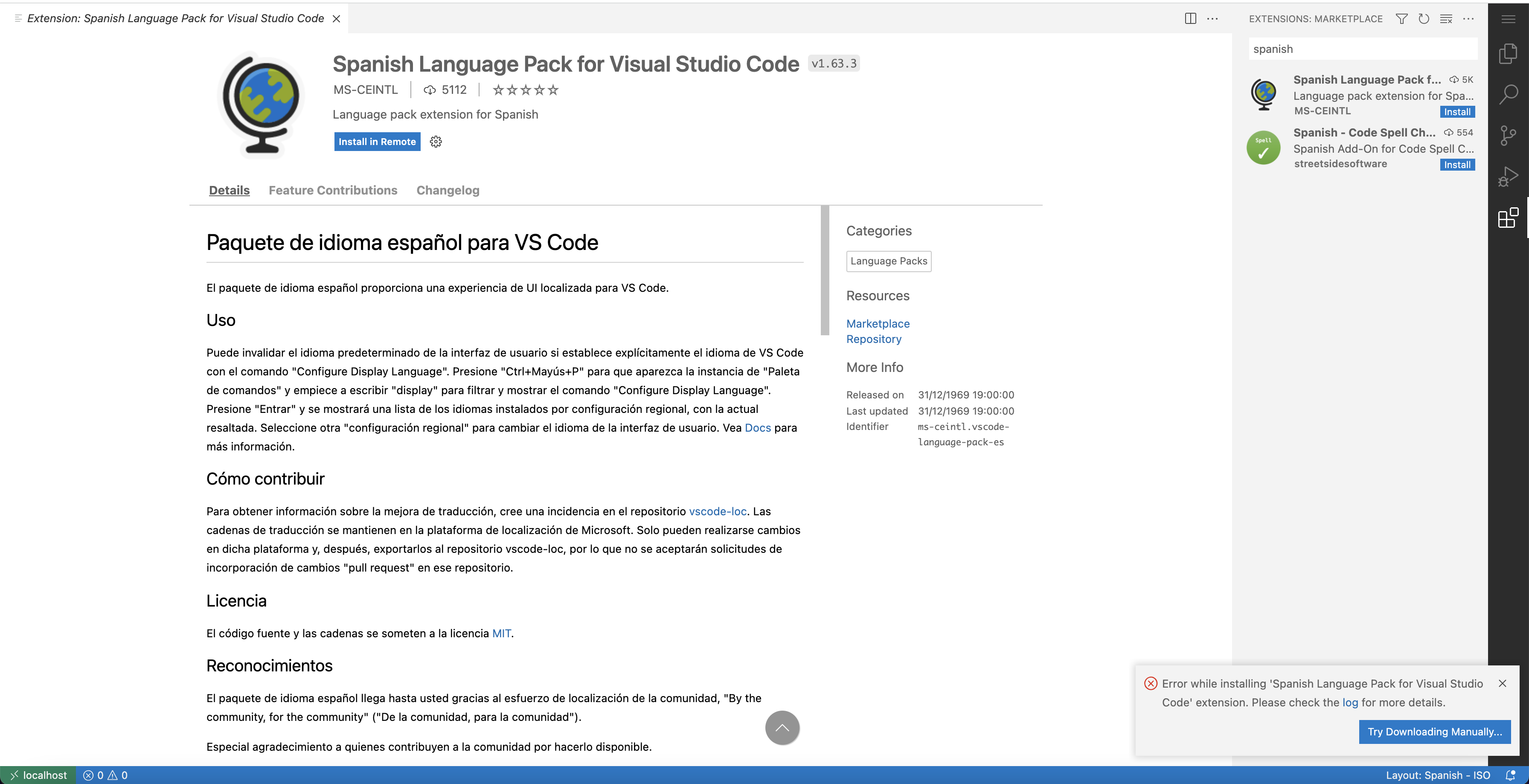This screenshot has height=784, width=1529.
Task: Select the Extensions view icon
Action: [1508, 217]
